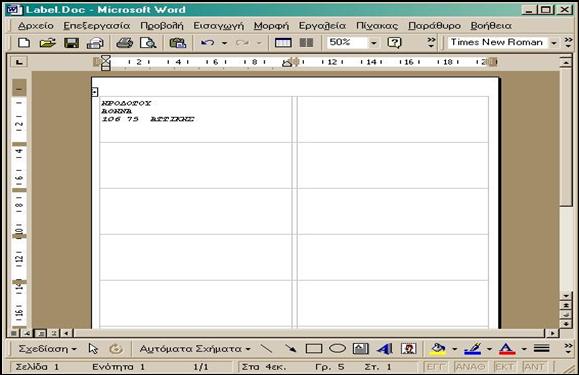The image size is (579, 375).
Task: Click the Σχεδίαση button on the drawing toolbar
Action: tap(48, 349)
